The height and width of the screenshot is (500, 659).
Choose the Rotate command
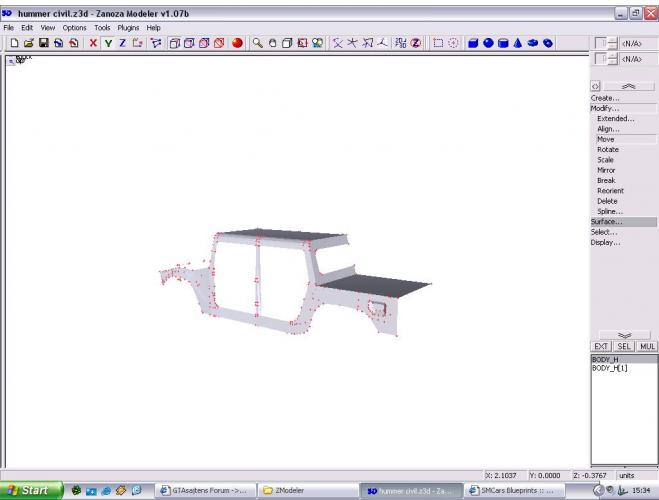coord(607,150)
